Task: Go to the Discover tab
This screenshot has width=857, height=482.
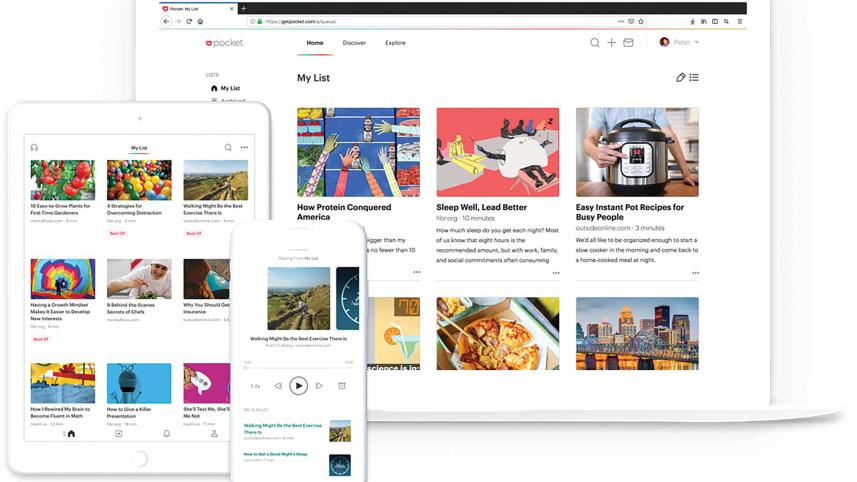Action: coord(354,43)
